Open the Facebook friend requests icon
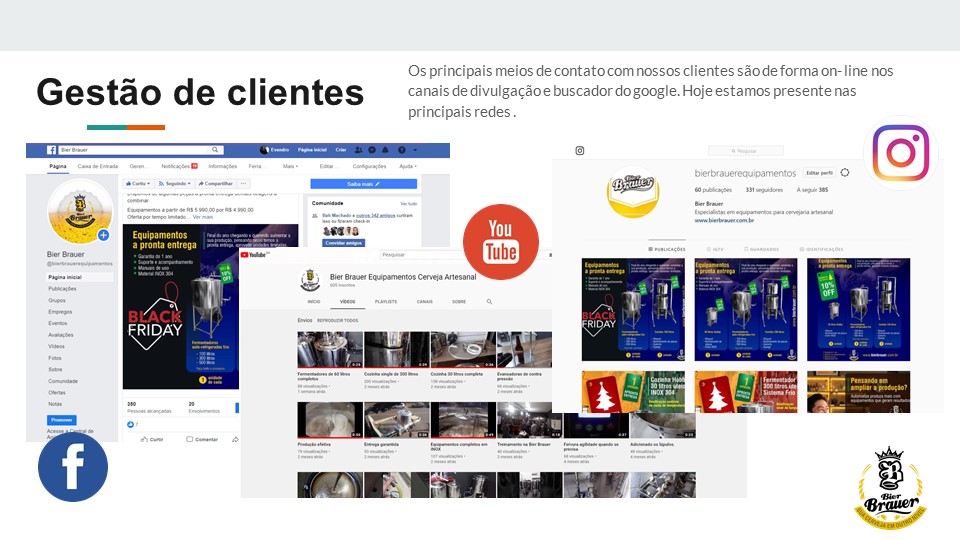Image resolution: width=960 pixels, height=540 pixels. click(359, 149)
